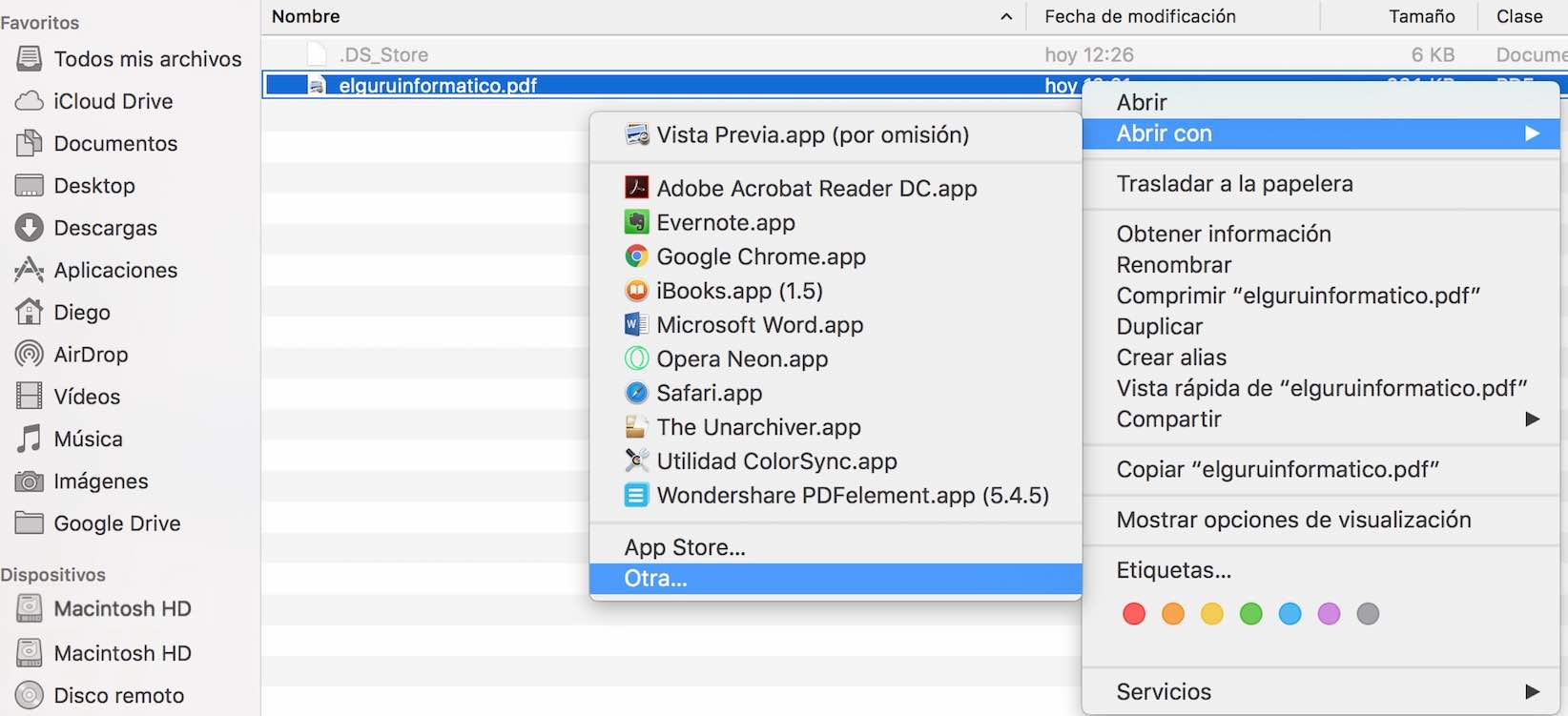Click the 6 KB size cell
Image resolution: width=1568 pixels, height=716 pixels.
tap(1433, 55)
